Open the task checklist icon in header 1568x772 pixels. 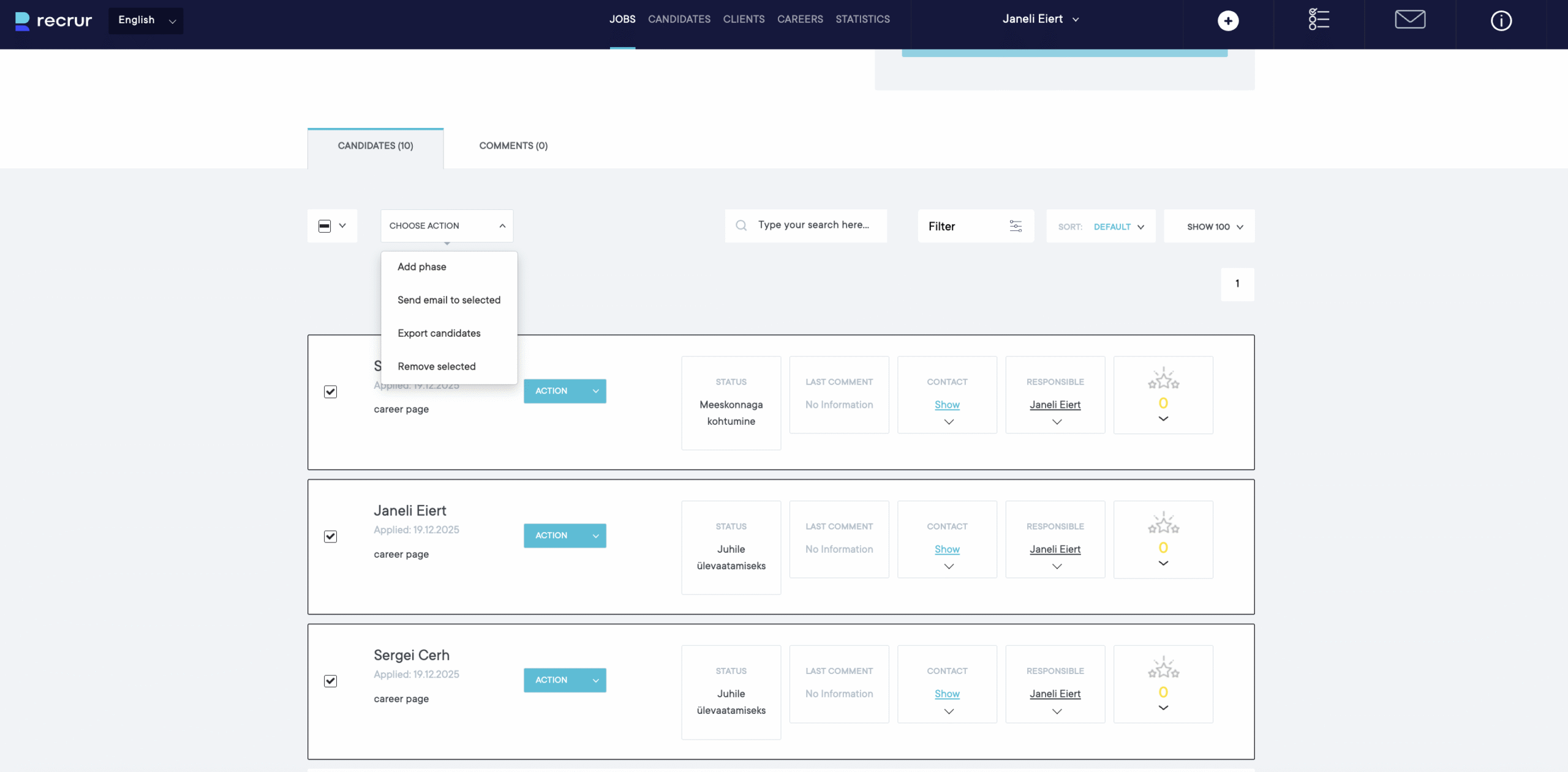pyautogui.click(x=1318, y=20)
